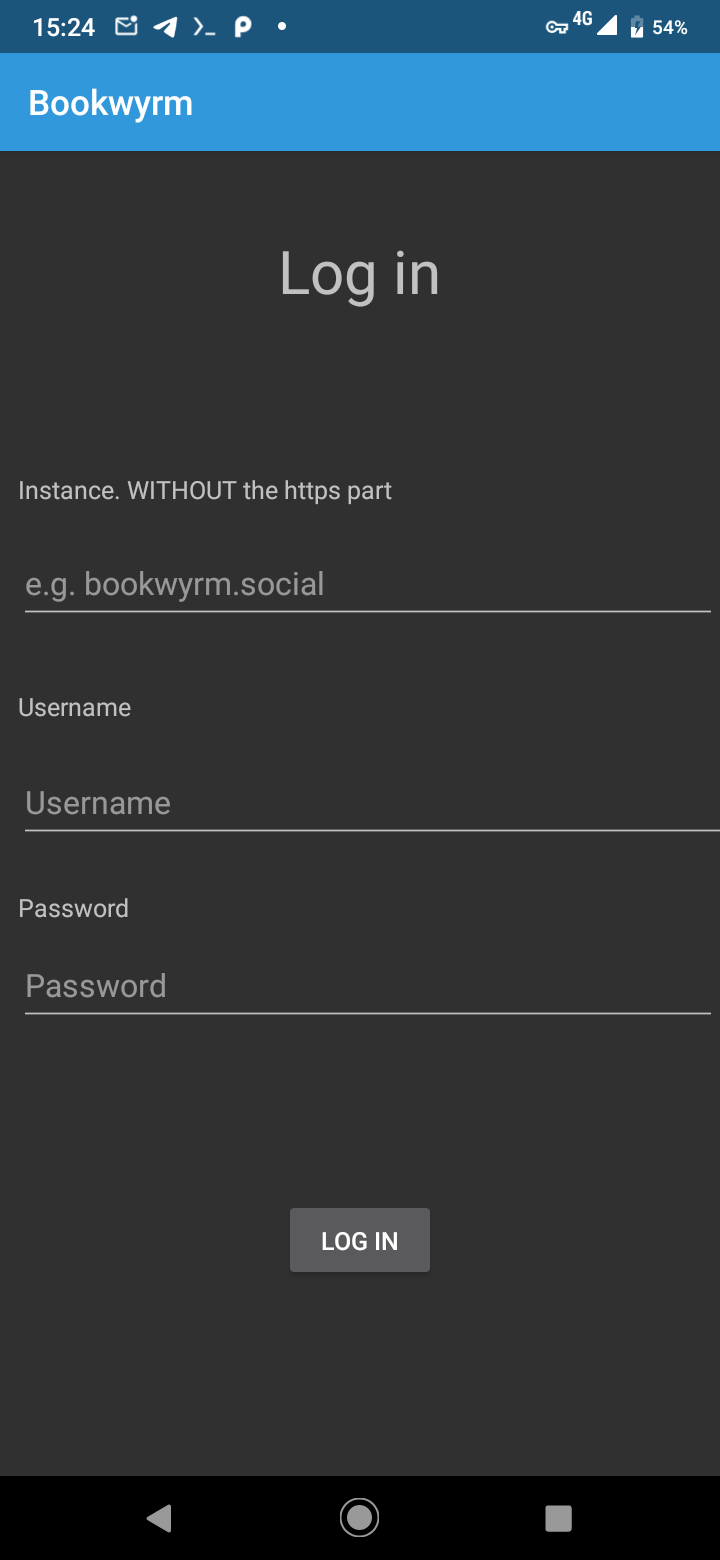Tap the P app notification icon

coord(243,27)
